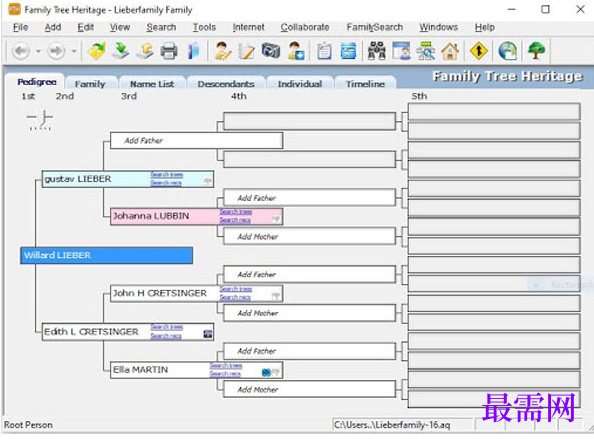Click Add Father above John H CRETSINGER

point(310,274)
